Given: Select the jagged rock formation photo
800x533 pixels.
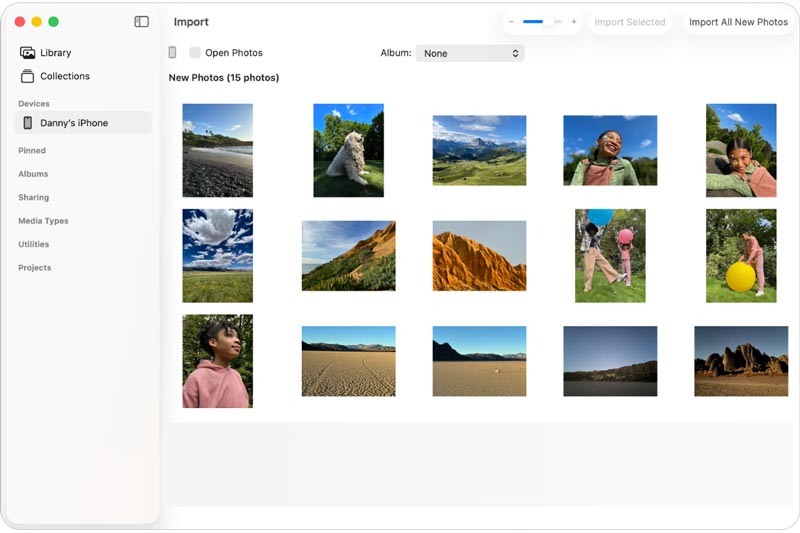Looking at the screenshot, I should [741, 361].
